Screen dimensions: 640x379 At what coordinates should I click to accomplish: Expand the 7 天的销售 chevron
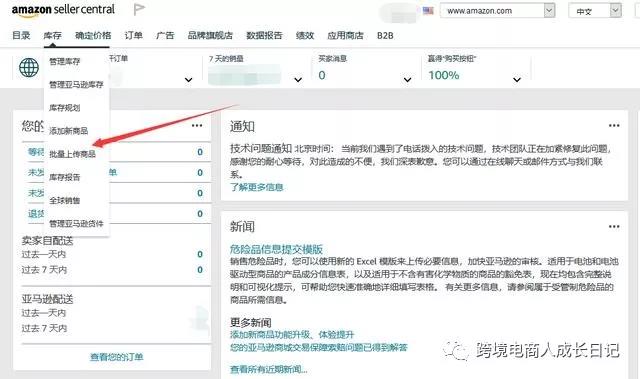pyautogui.click(x=298, y=80)
